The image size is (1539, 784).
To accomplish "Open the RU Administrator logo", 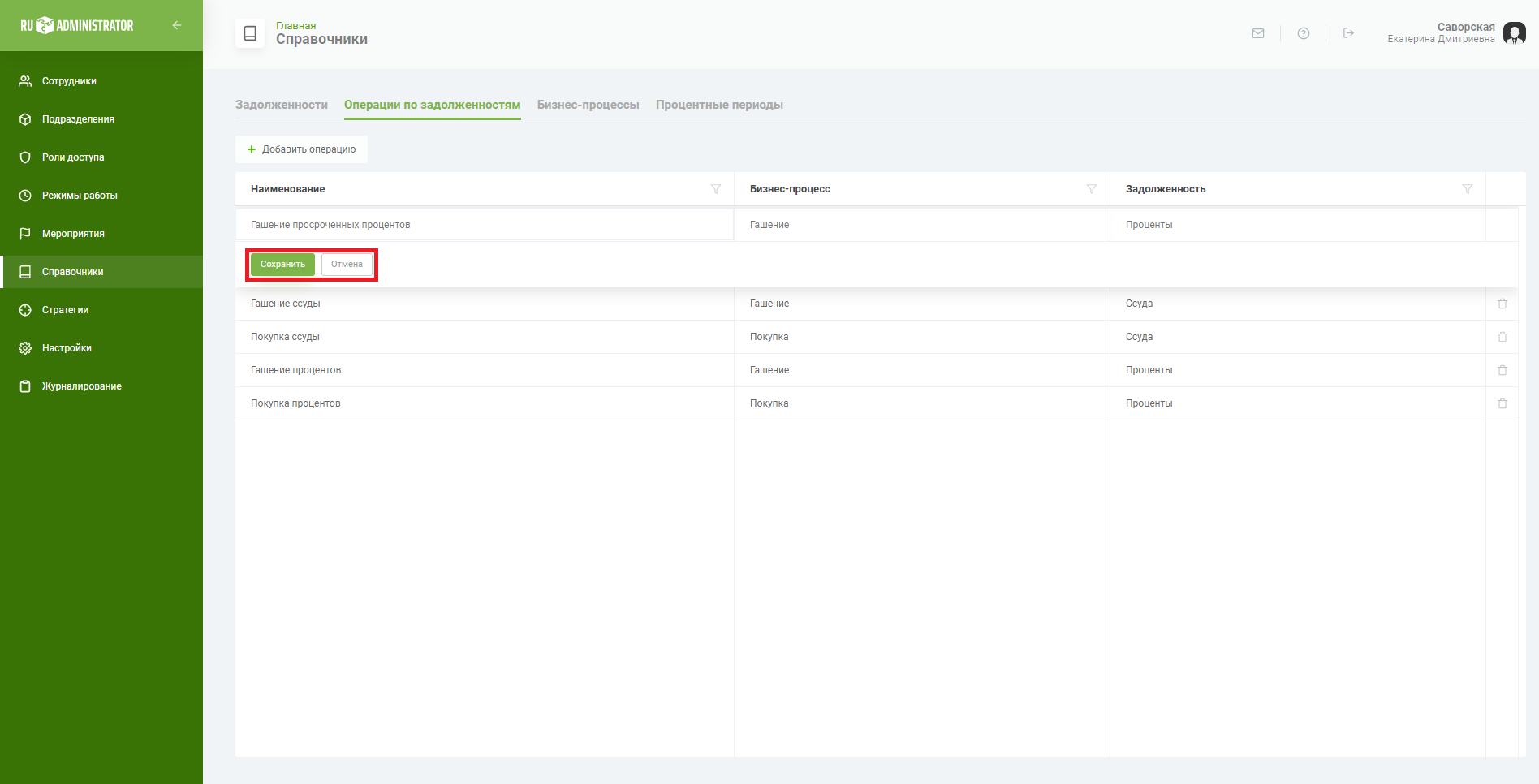I will [x=77, y=25].
